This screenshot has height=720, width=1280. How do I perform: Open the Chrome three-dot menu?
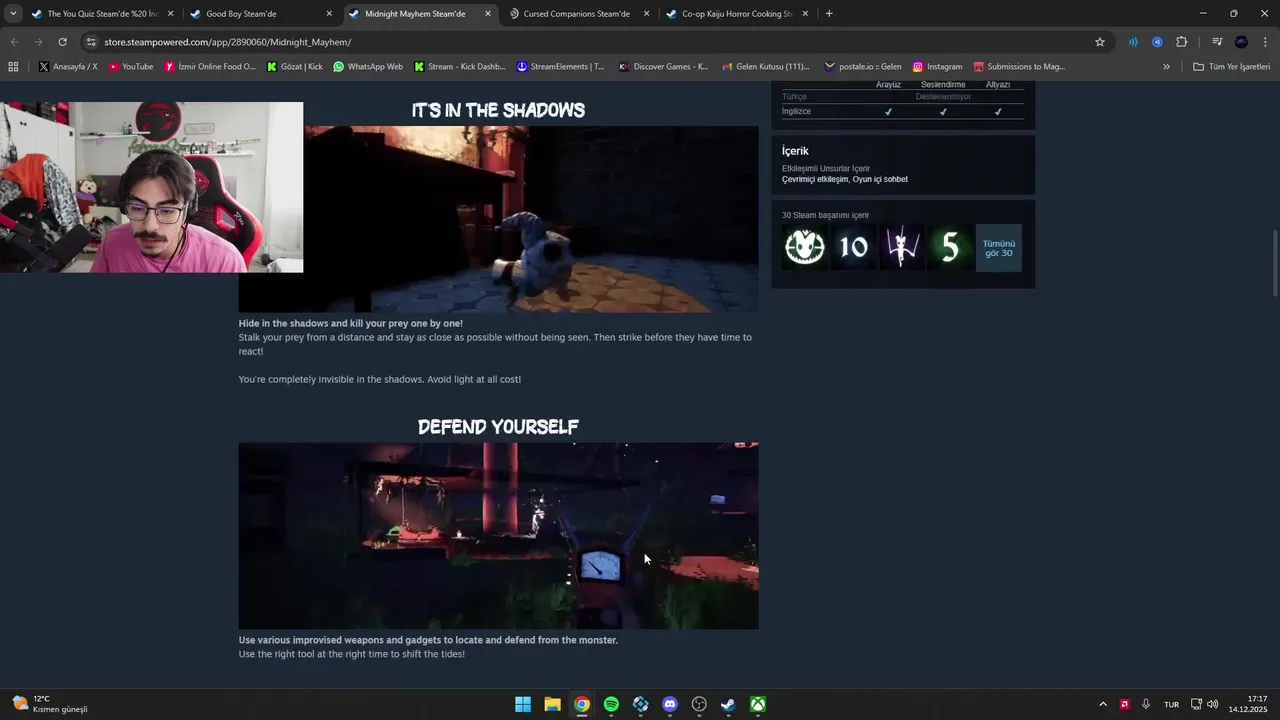(x=1265, y=42)
